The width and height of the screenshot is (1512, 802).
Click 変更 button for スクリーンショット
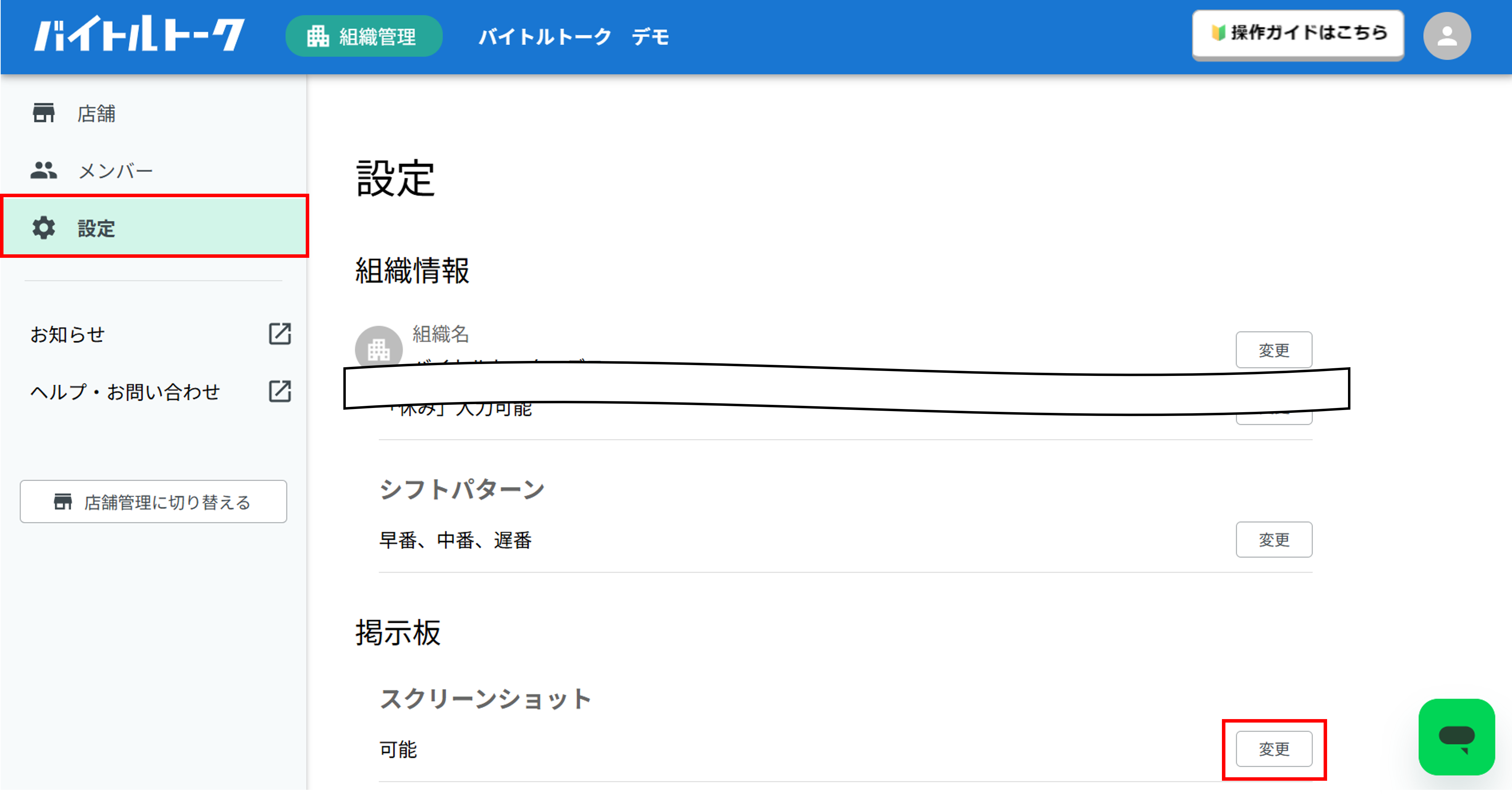pyautogui.click(x=1274, y=750)
